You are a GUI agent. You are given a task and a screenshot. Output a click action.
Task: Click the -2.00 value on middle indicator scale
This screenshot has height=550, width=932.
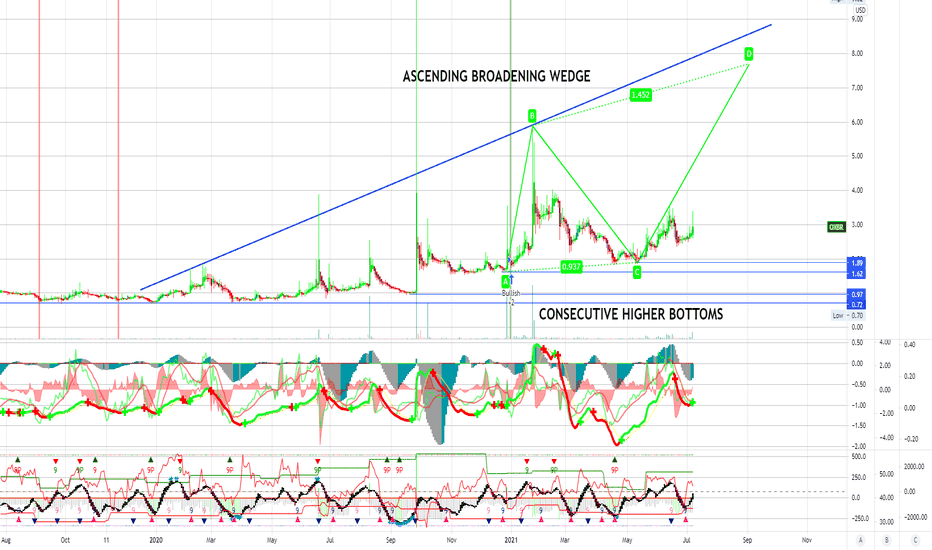click(x=859, y=446)
